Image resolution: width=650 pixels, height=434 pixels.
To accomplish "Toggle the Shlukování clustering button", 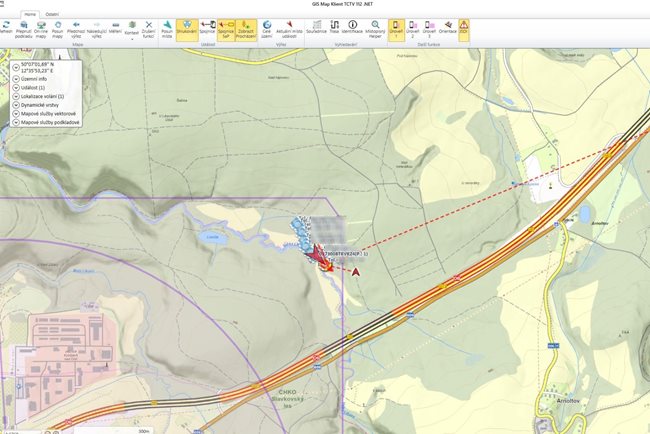I will [x=186, y=28].
